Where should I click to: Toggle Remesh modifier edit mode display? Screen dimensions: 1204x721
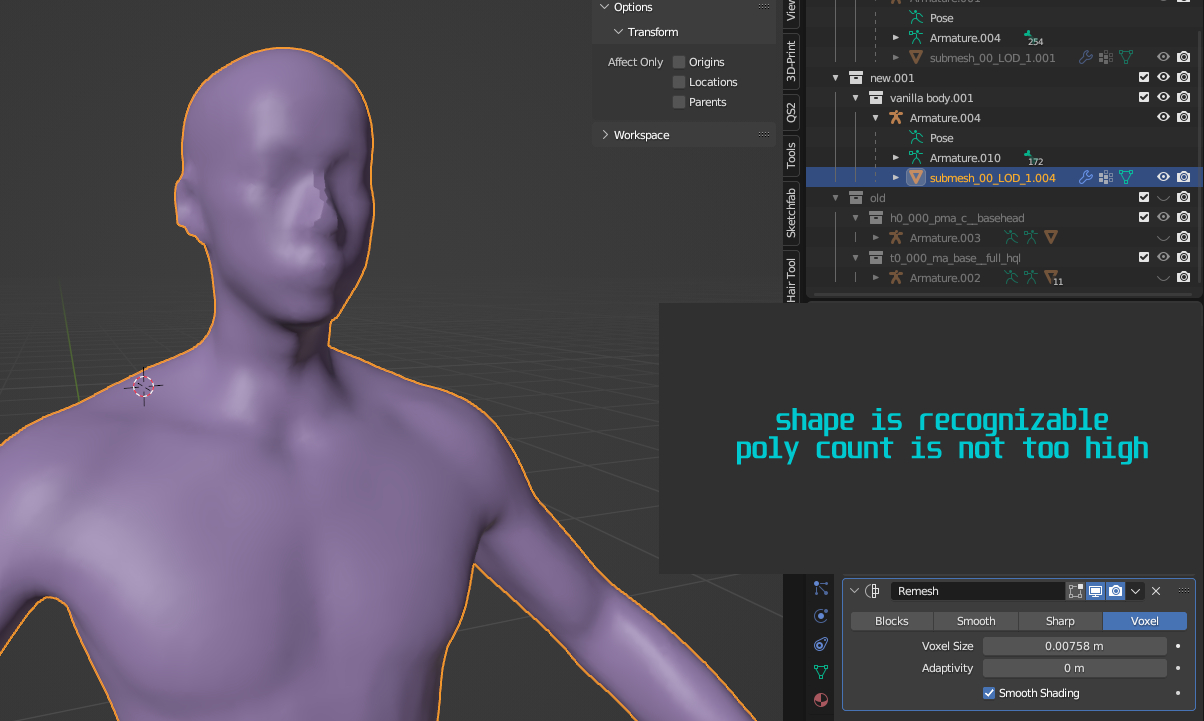(x=1076, y=591)
